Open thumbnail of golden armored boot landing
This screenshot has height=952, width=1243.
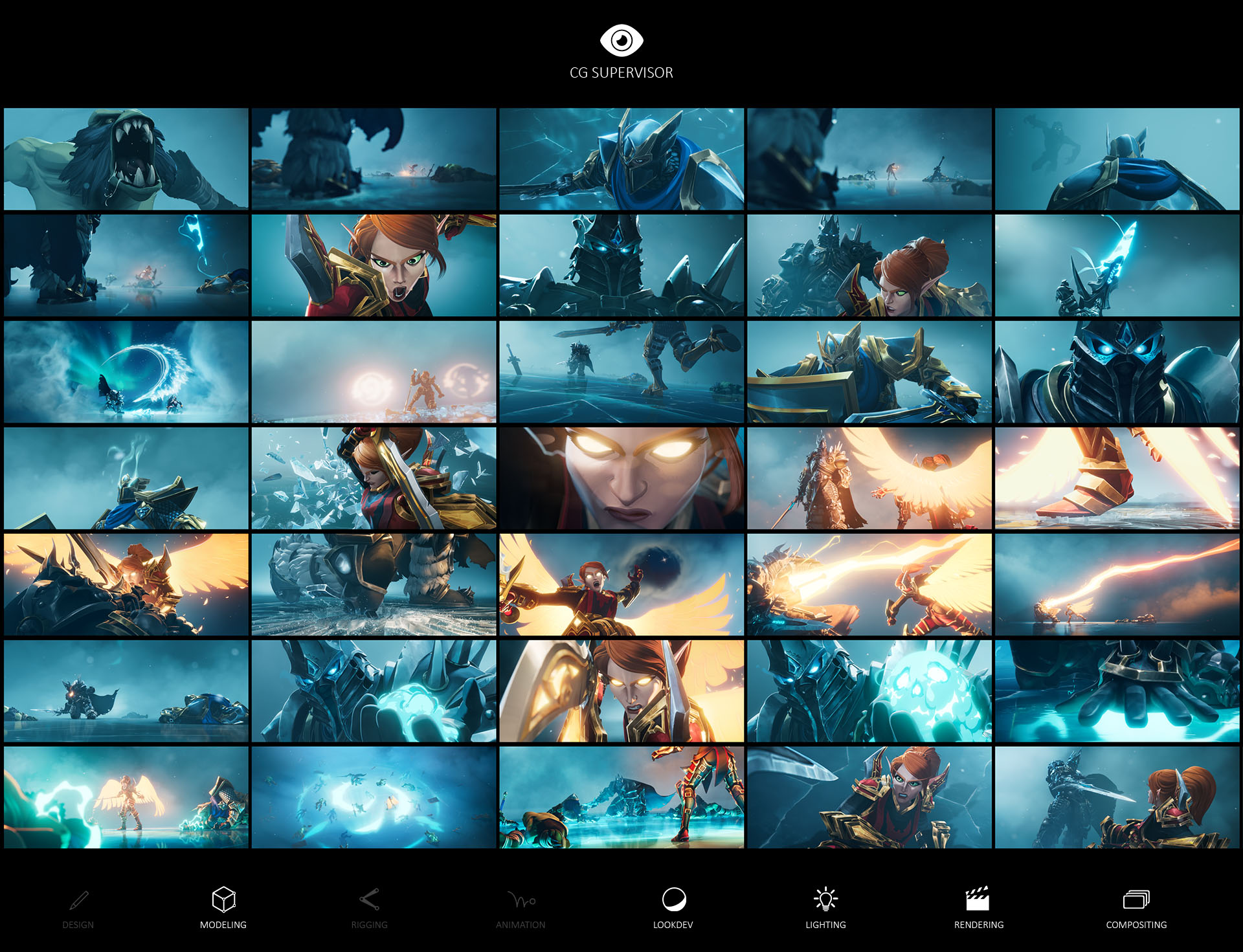[1117, 478]
